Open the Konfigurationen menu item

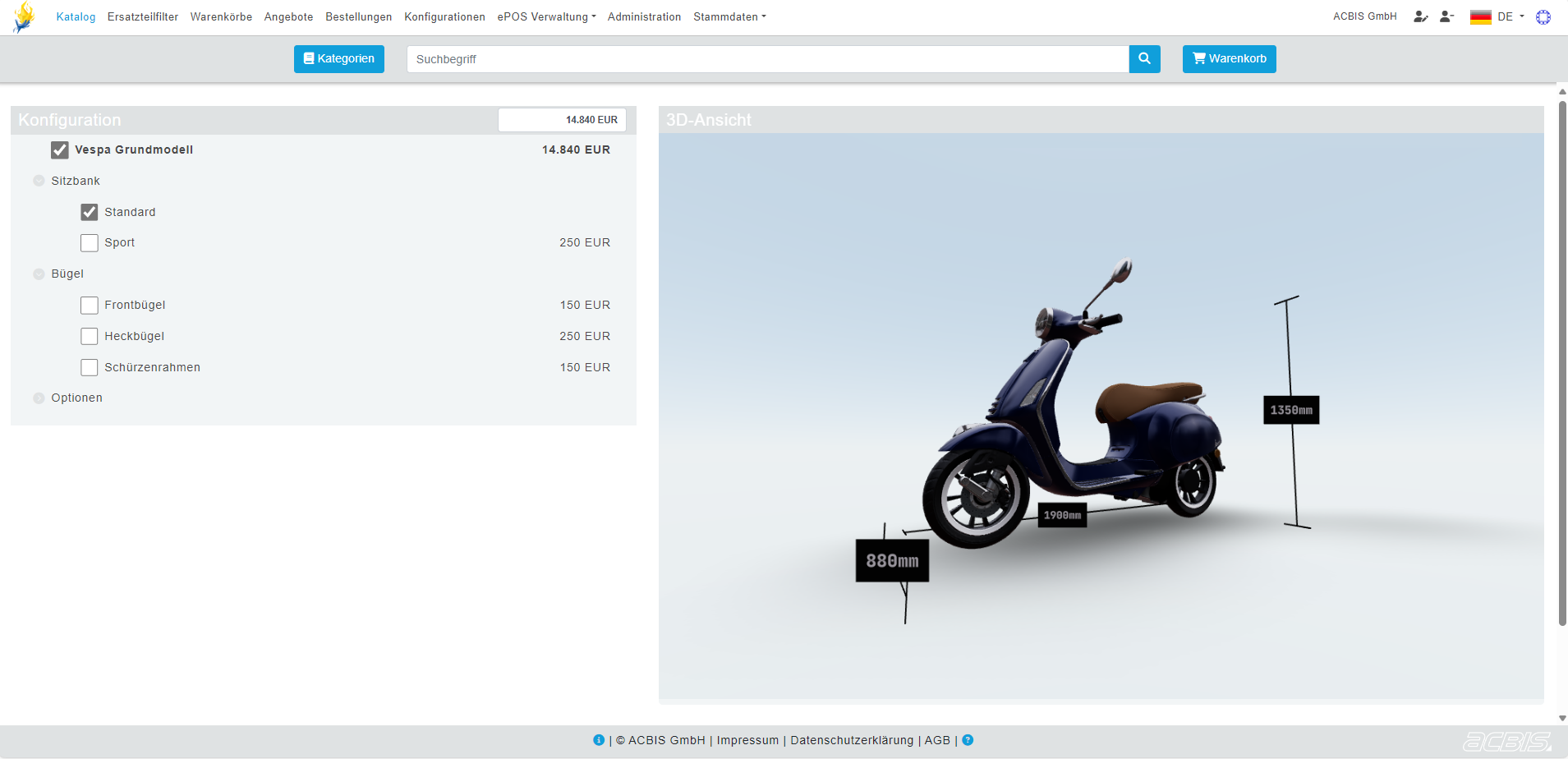point(444,16)
